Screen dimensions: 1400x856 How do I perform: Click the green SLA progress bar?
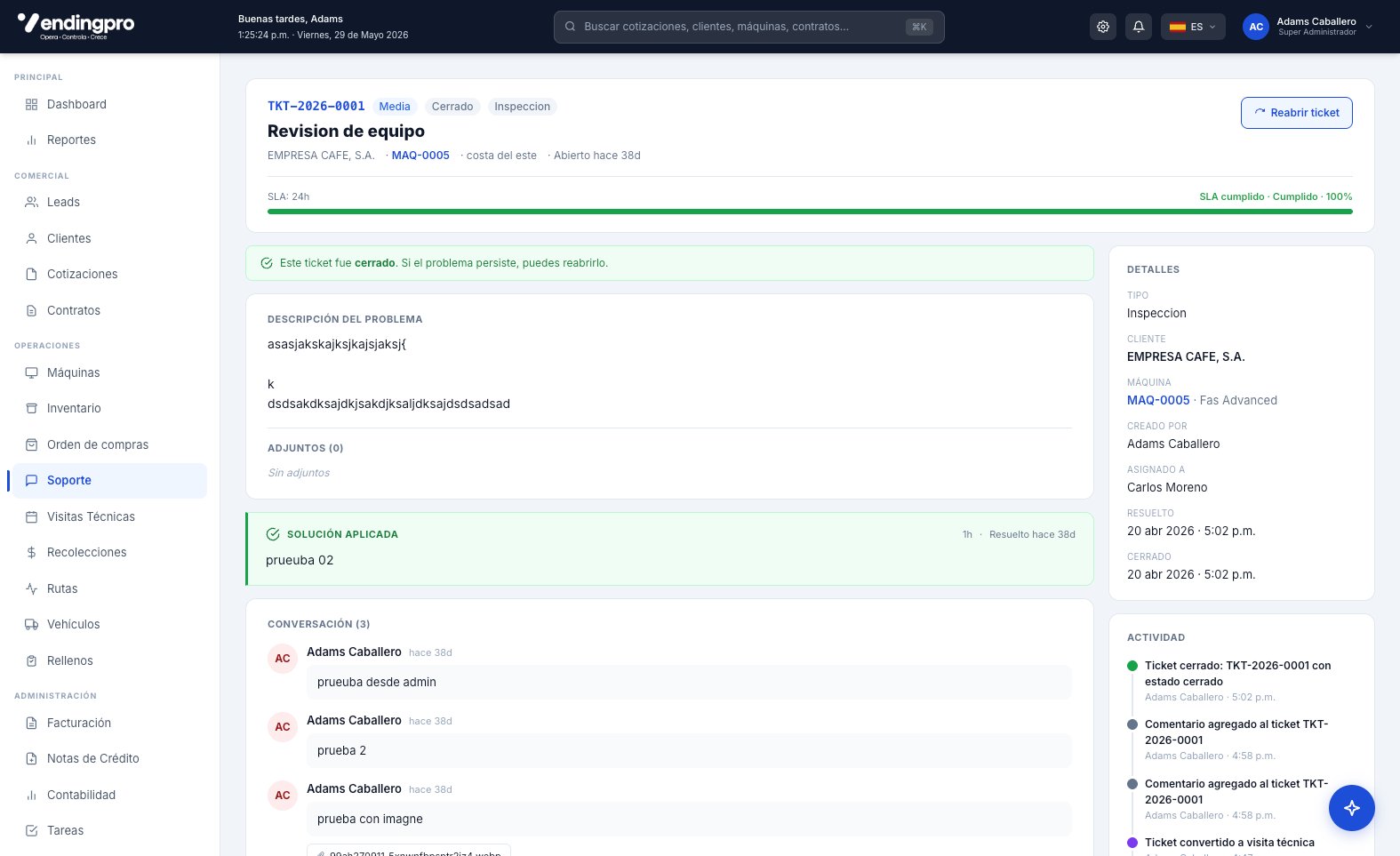tap(810, 212)
